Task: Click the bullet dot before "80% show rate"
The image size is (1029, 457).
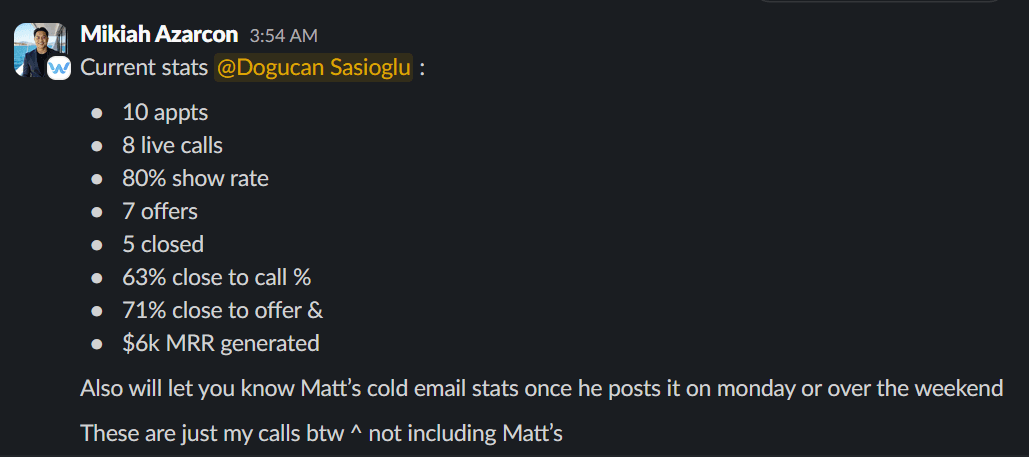Action: click(x=97, y=179)
